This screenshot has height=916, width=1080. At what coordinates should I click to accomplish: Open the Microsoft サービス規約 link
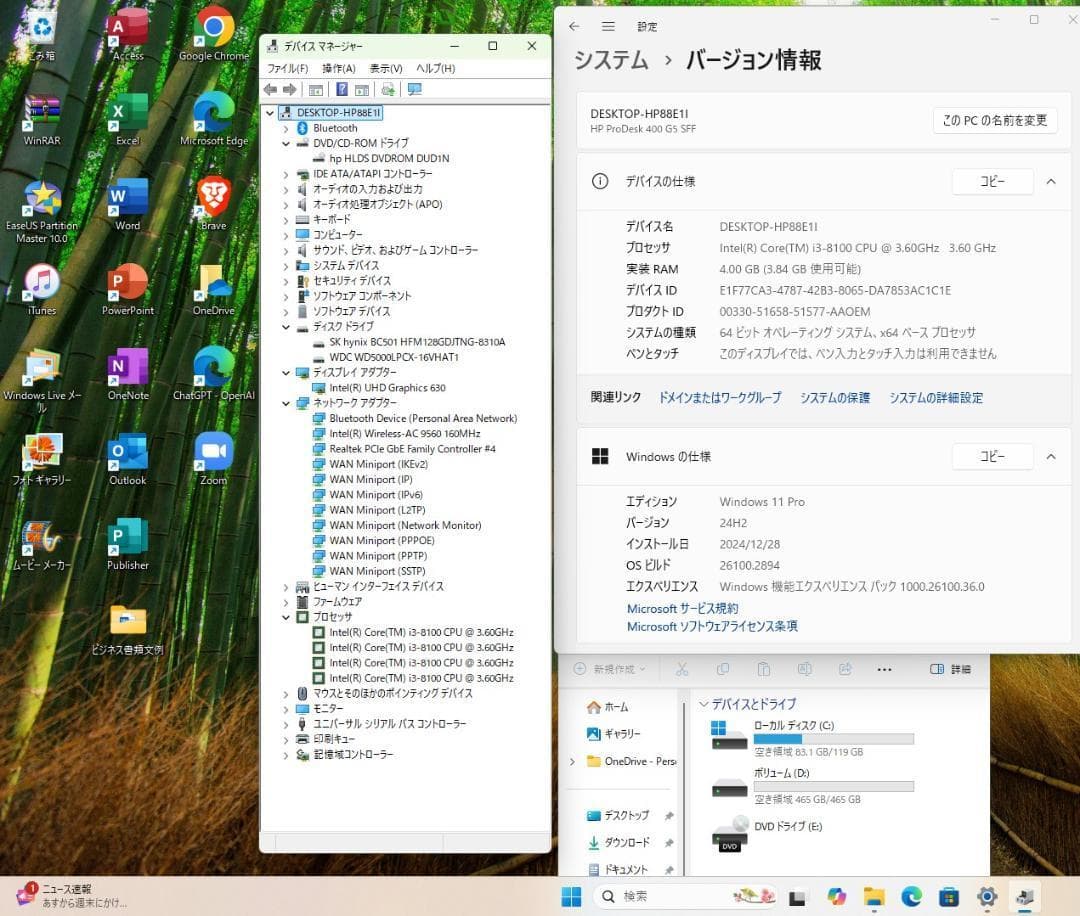pyautogui.click(x=682, y=608)
